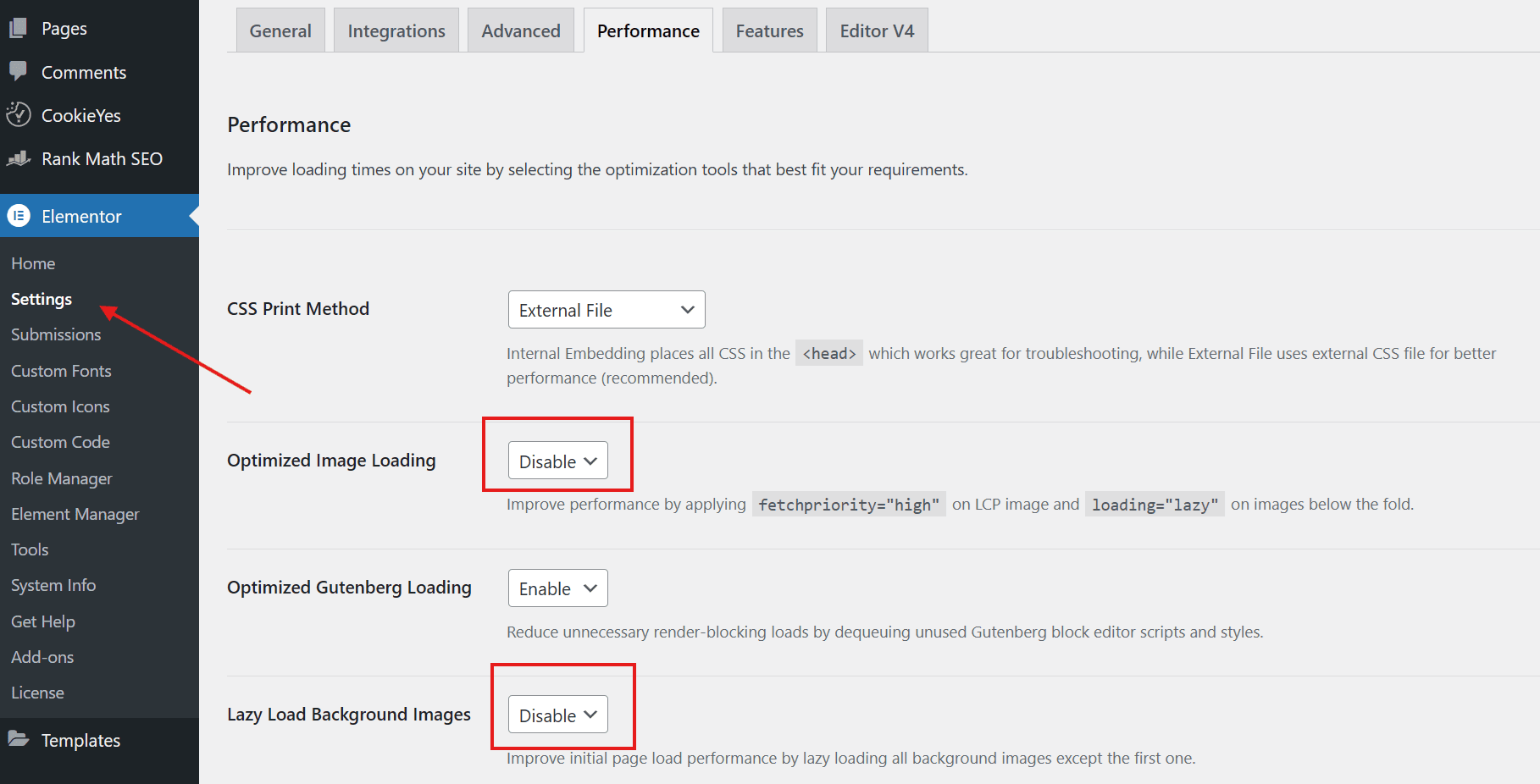The width and height of the screenshot is (1540, 784).
Task: Switch to the General tab
Action: pos(280,30)
